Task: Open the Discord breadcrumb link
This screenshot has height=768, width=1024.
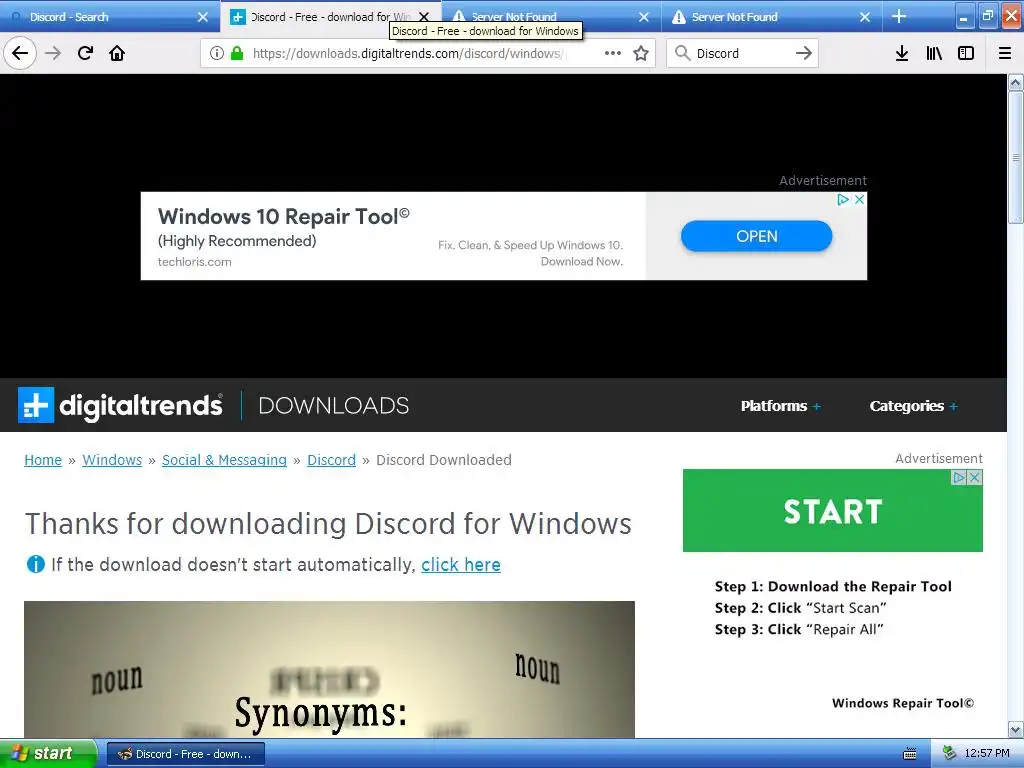Action: click(x=331, y=460)
